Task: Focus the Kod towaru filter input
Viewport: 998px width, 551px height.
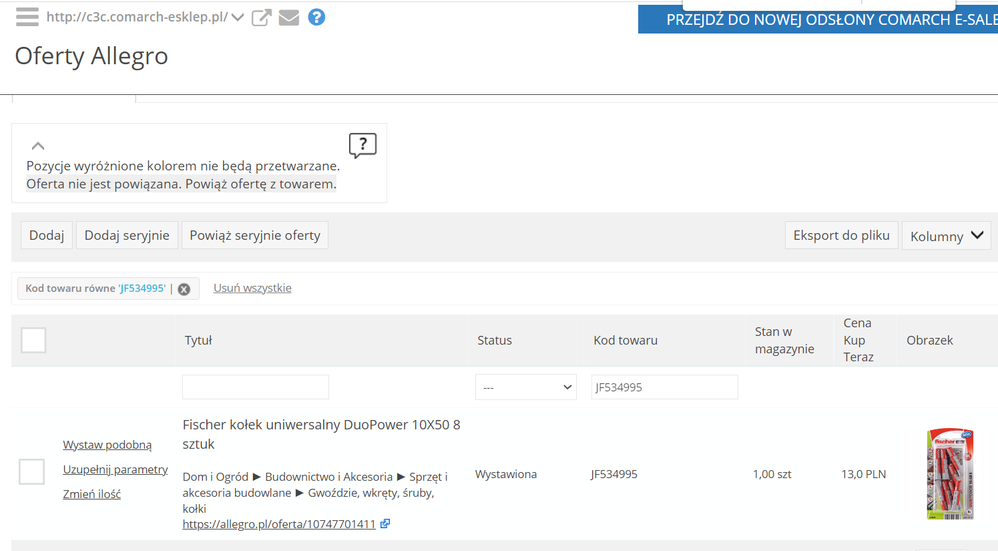Action: coord(664,387)
